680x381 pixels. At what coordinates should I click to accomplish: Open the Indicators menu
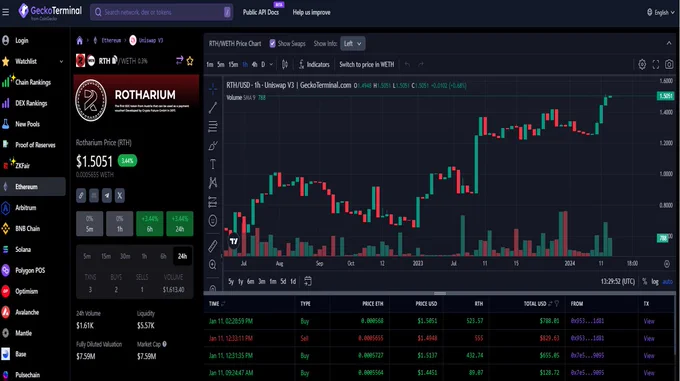(x=314, y=65)
